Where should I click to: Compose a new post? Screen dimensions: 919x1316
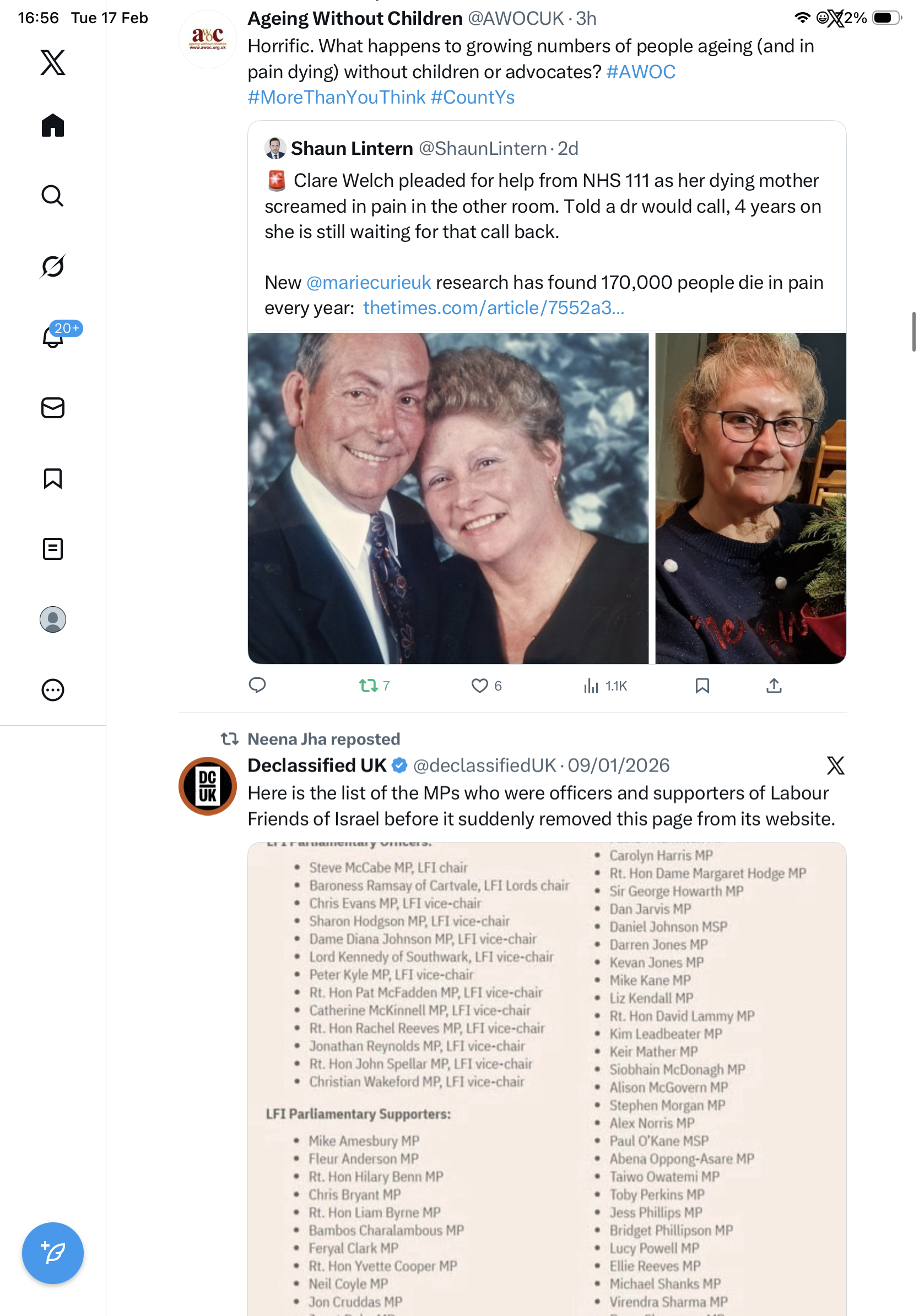[53, 1253]
